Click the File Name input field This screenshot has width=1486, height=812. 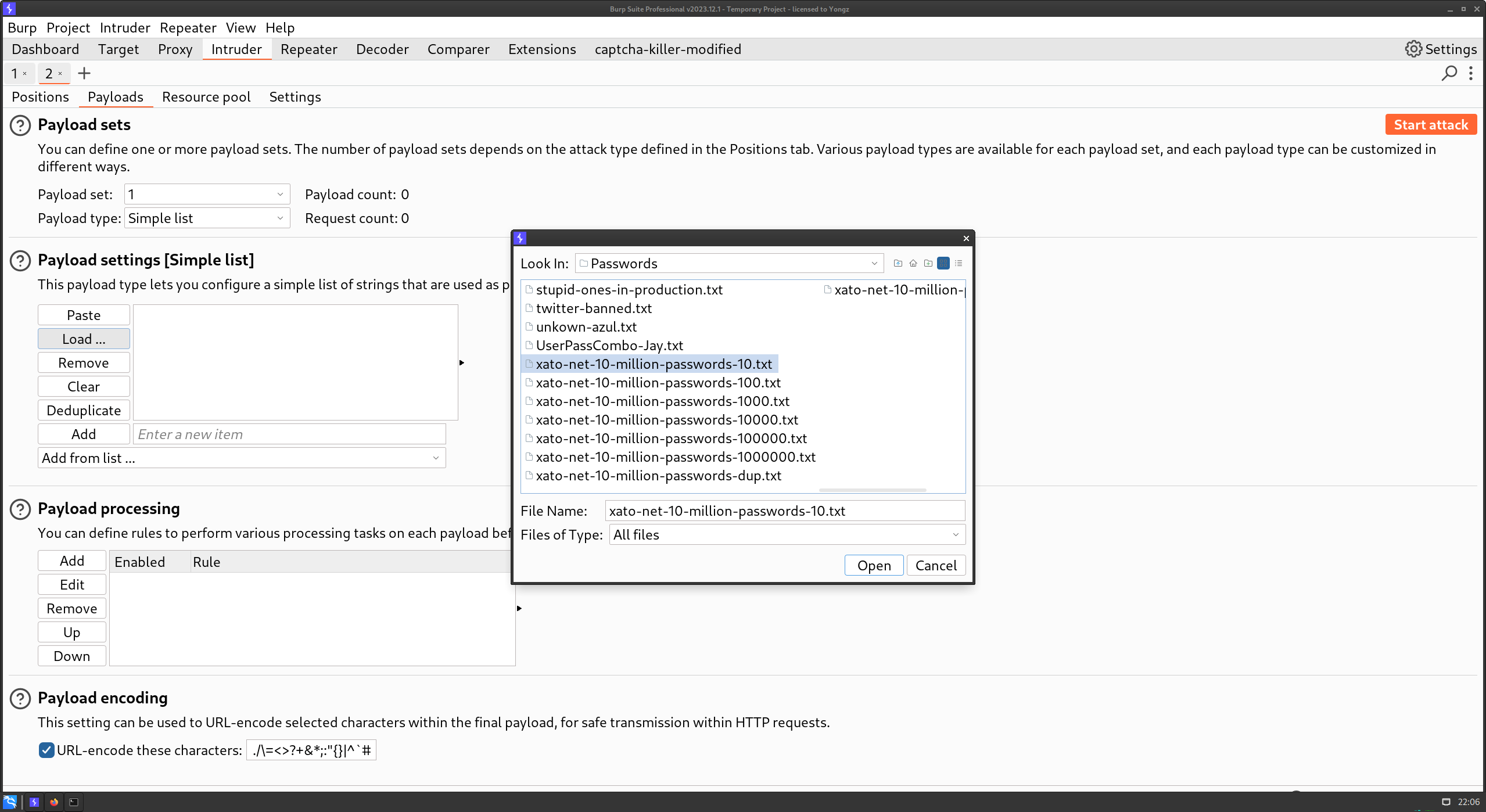(785, 511)
